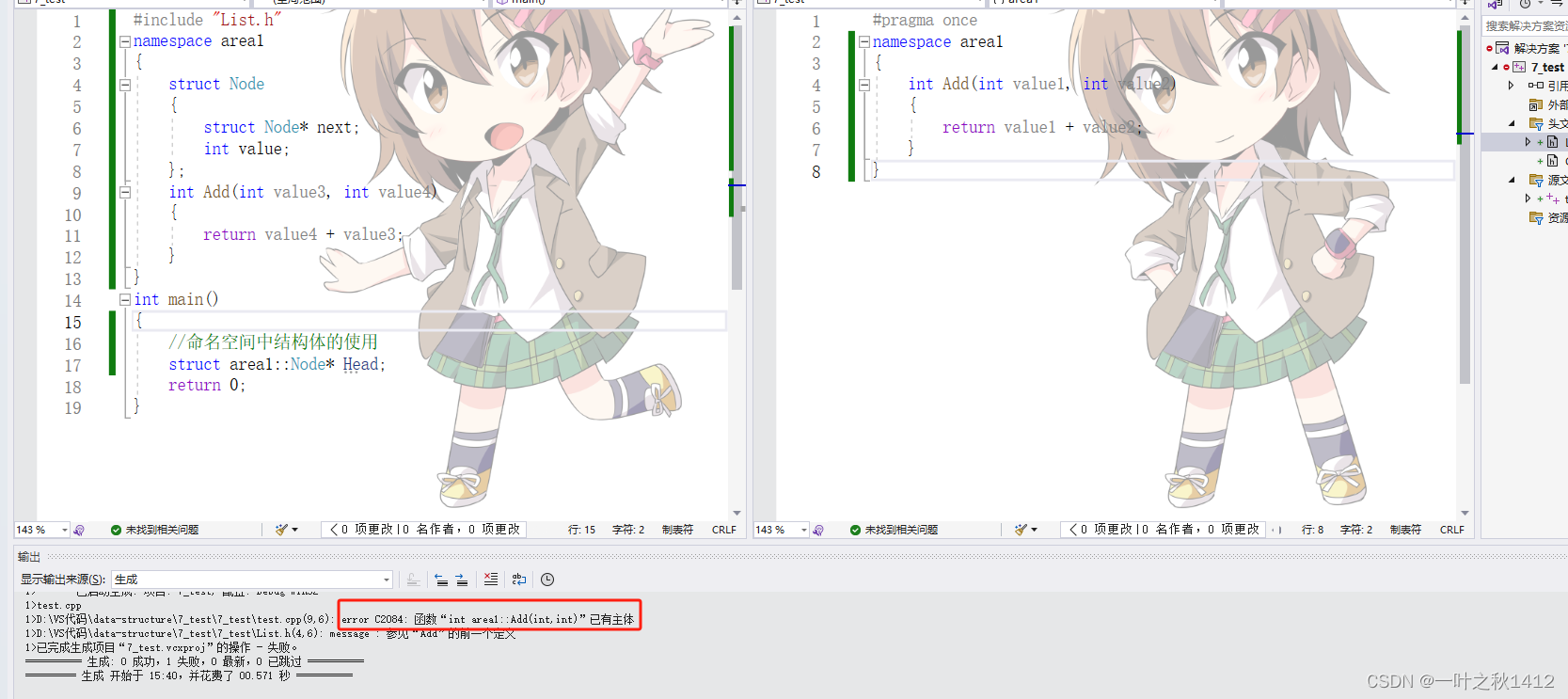Image resolution: width=1568 pixels, height=699 pixels.
Task: Open the left editor zoom level dropdown
Action: click(x=65, y=530)
